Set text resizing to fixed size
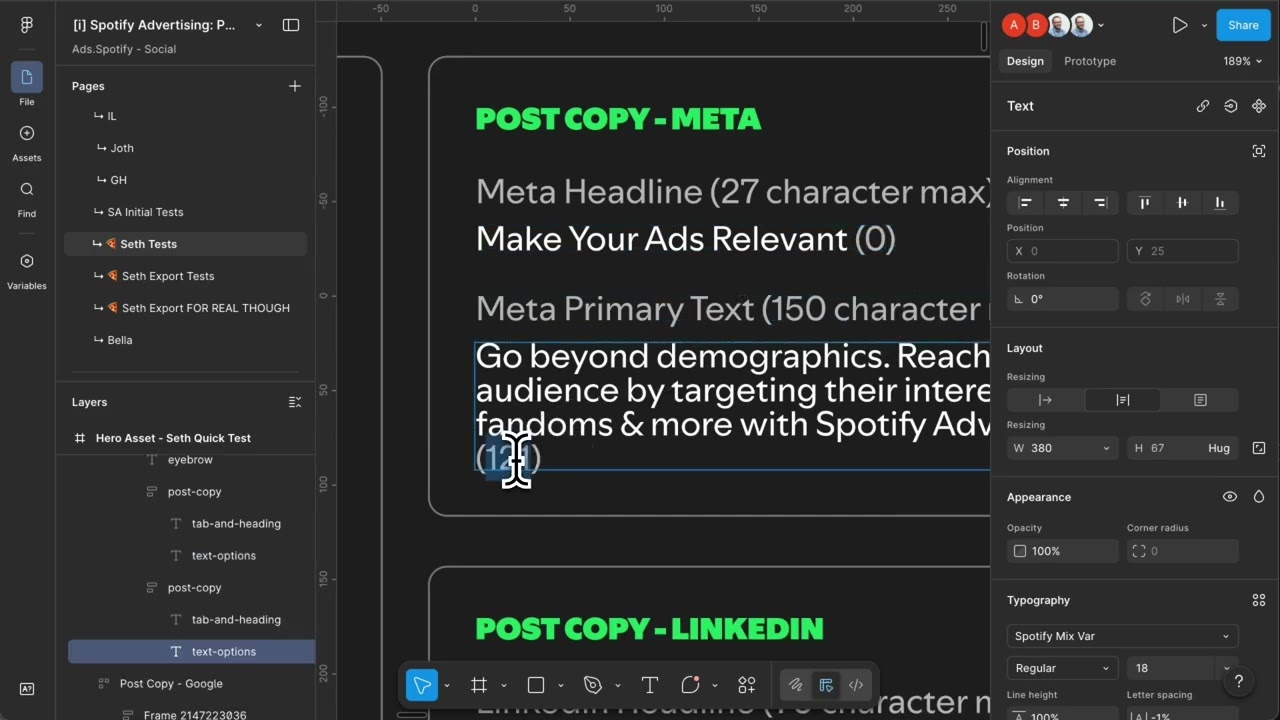The width and height of the screenshot is (1280, 720). pos(1200,400)
